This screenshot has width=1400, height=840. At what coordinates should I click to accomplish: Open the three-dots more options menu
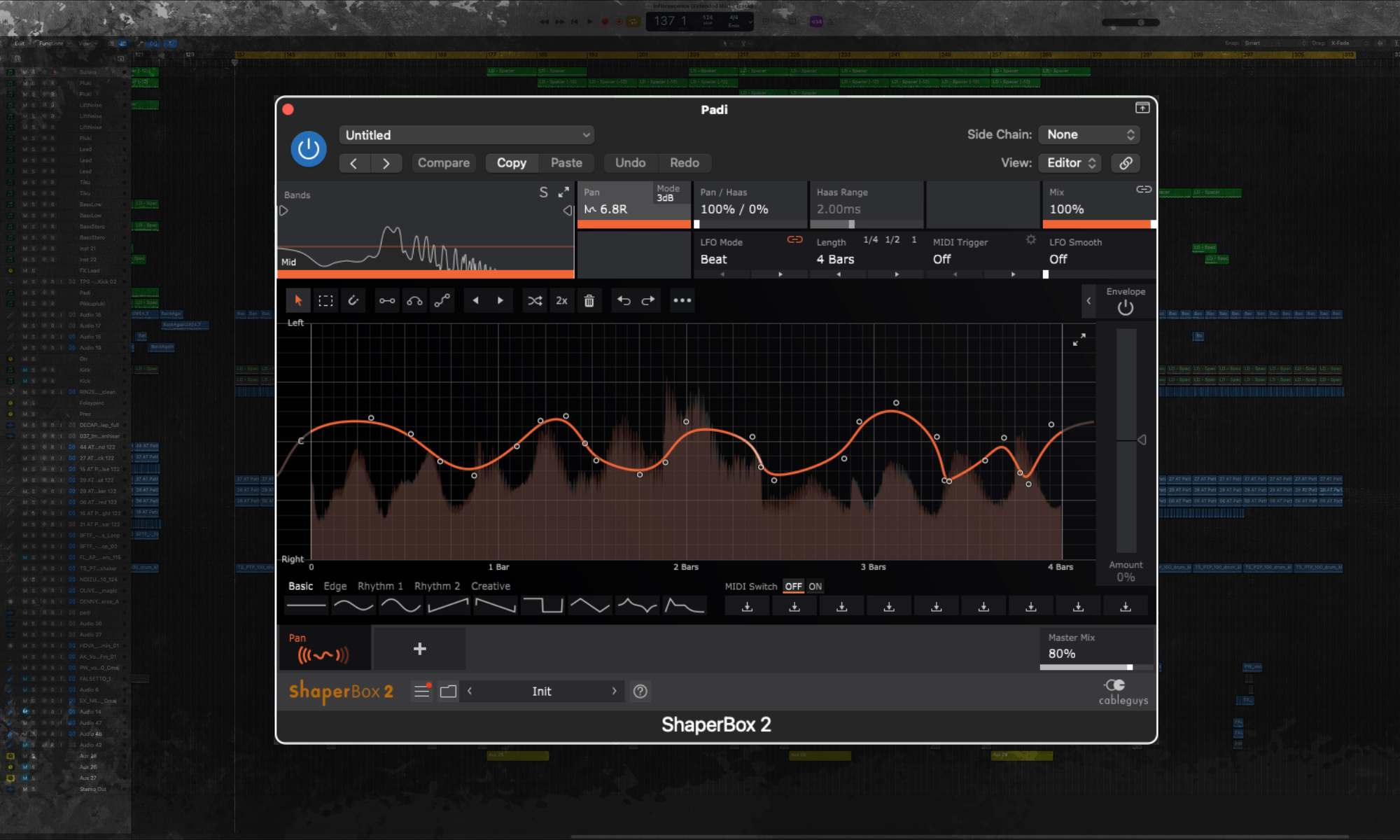682,301
